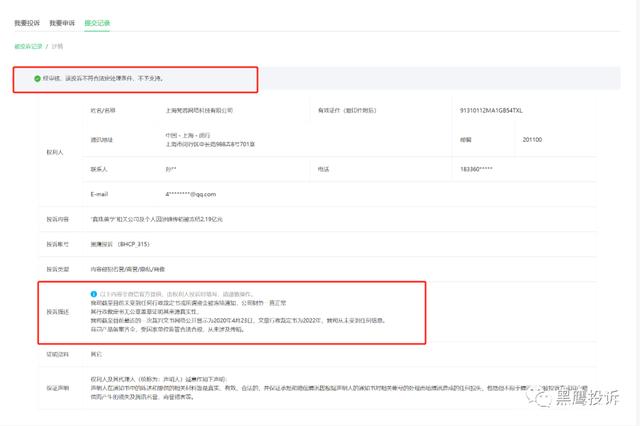Click the complaint content text mentioning 2.19亿元
Screen dimensions: 640x426
point(157,220)
